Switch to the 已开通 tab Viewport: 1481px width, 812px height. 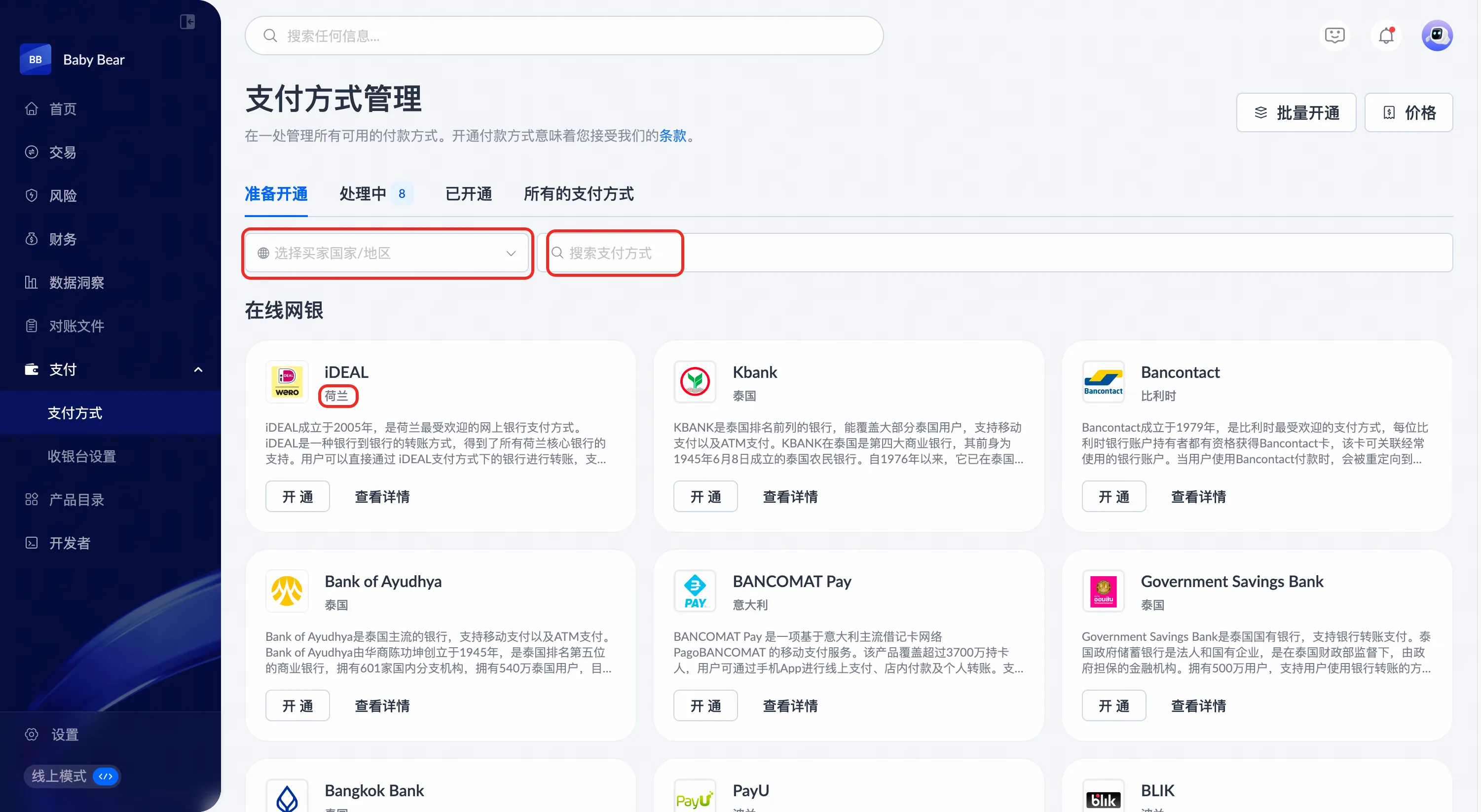coord(468,194)
